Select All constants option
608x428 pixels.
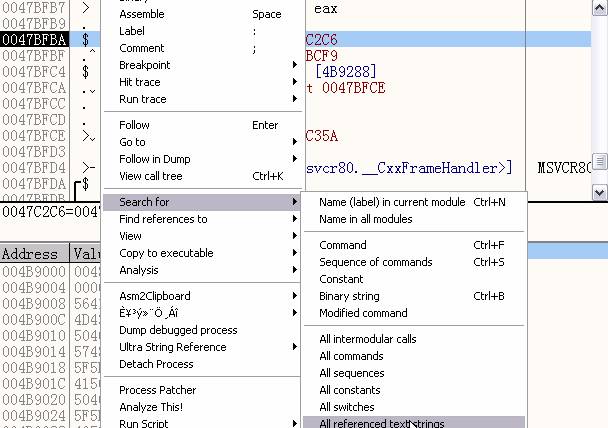click(414, 390)
